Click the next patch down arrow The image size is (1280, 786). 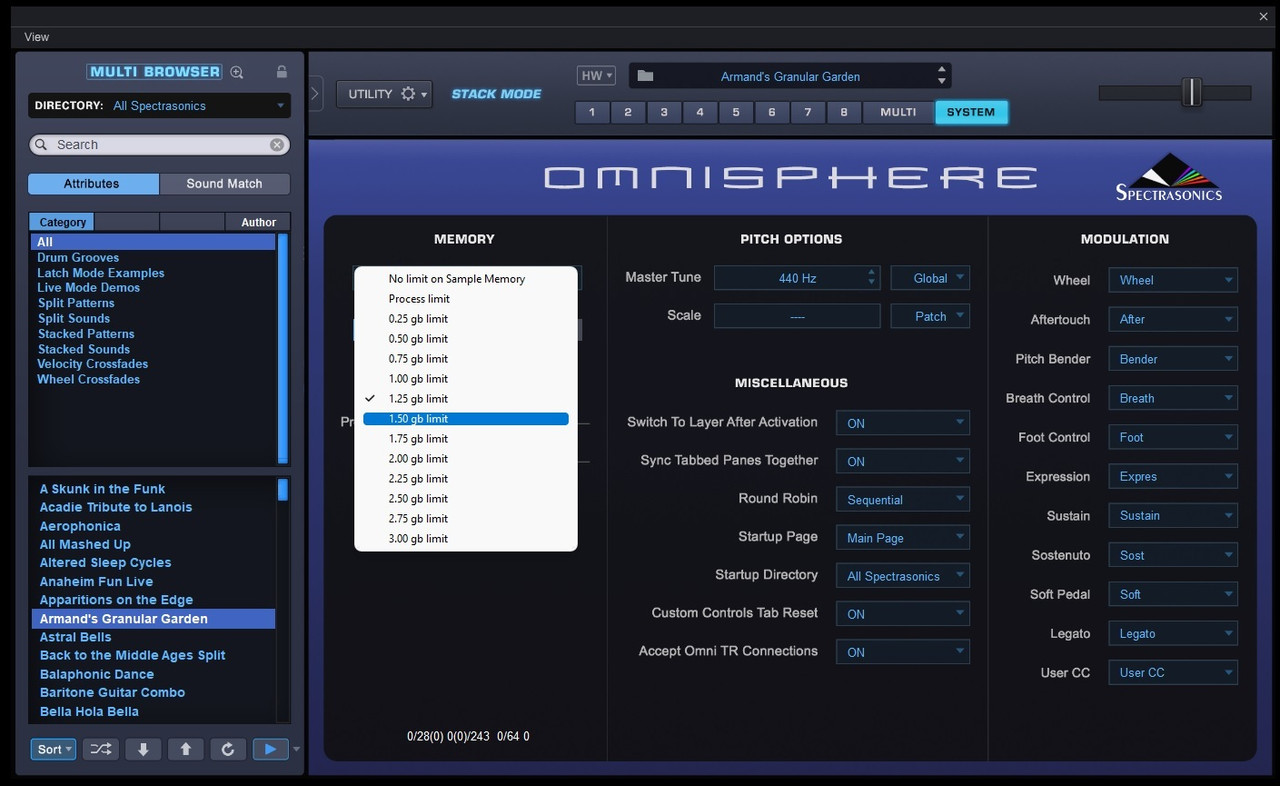pos(143,749)
